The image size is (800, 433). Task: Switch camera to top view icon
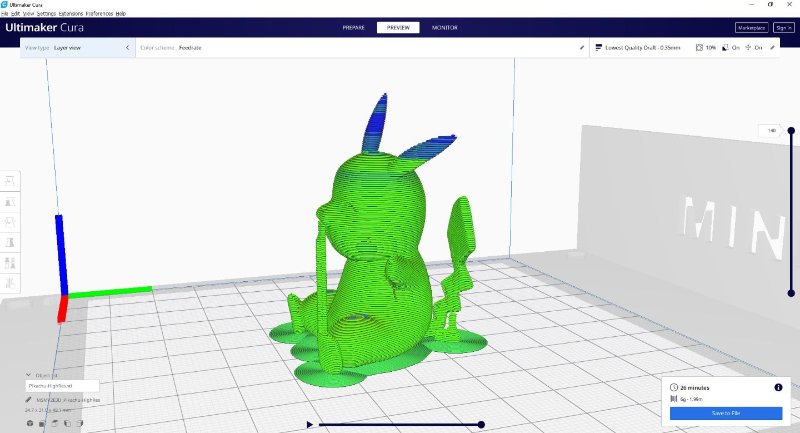point(55,423)
